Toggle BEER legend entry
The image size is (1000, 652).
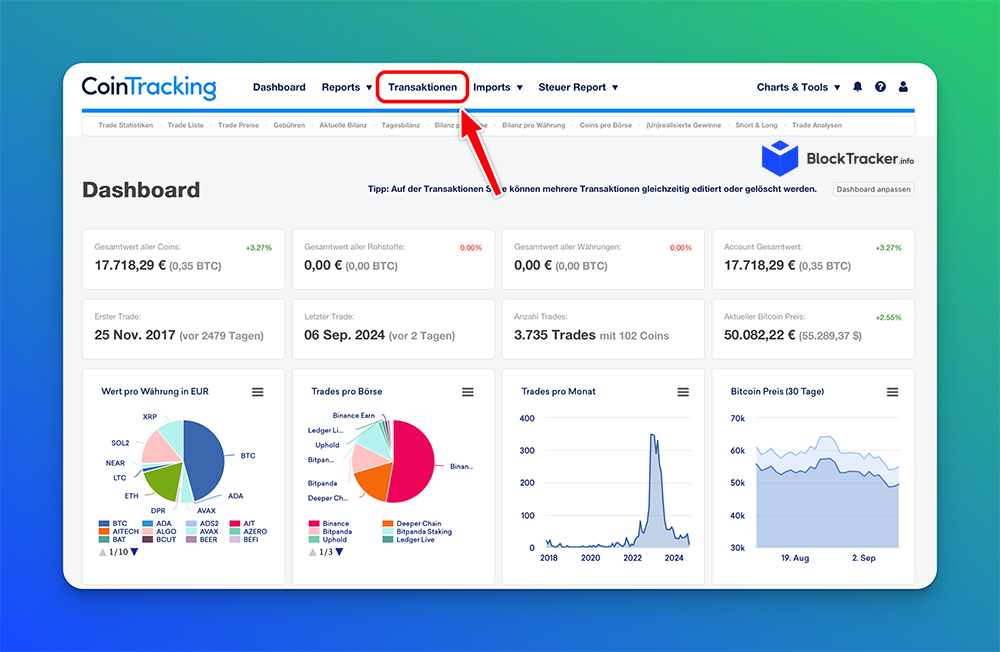pyautogui.click(x=202, y=540)
